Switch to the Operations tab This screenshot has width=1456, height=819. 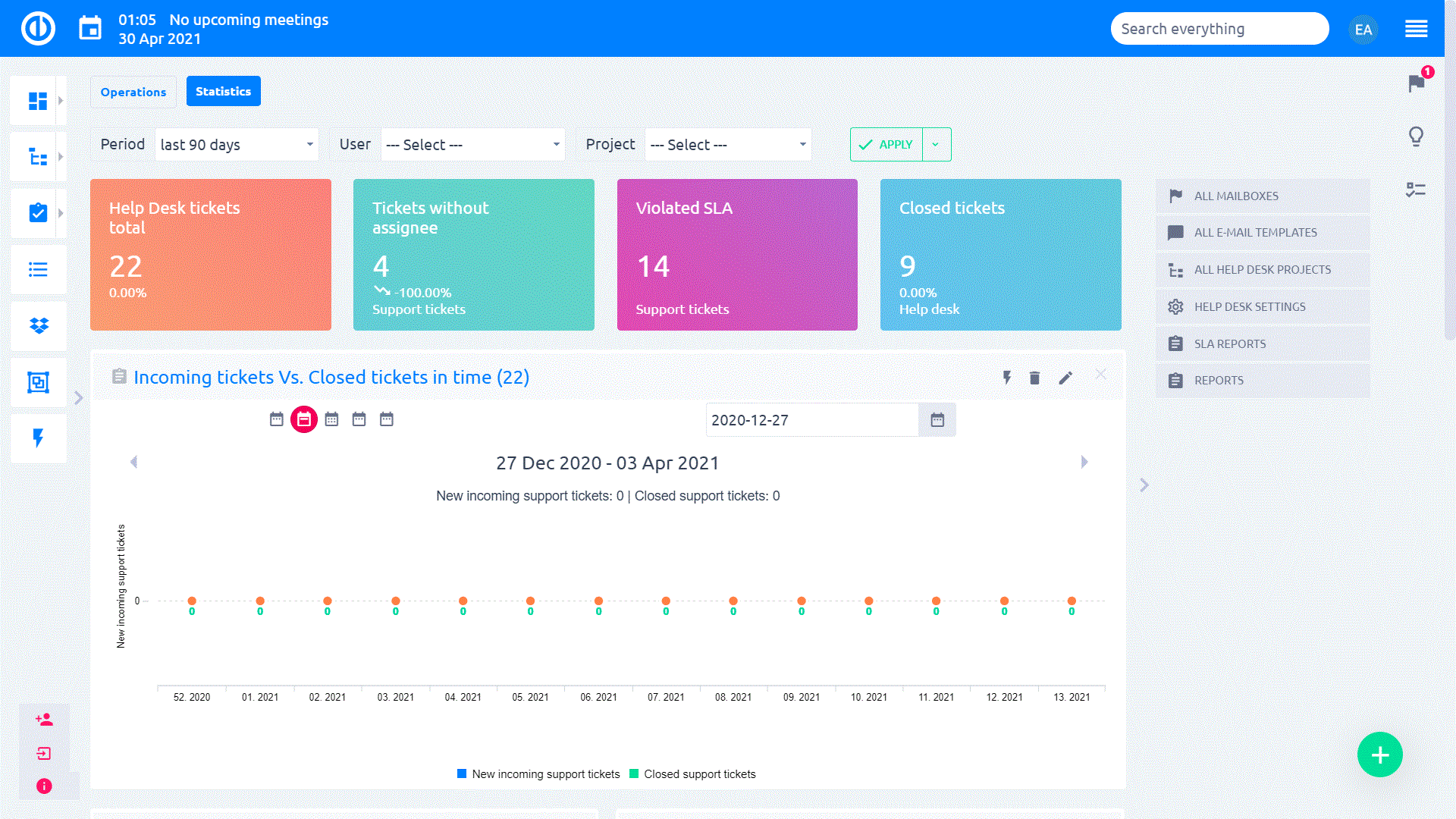133,92
